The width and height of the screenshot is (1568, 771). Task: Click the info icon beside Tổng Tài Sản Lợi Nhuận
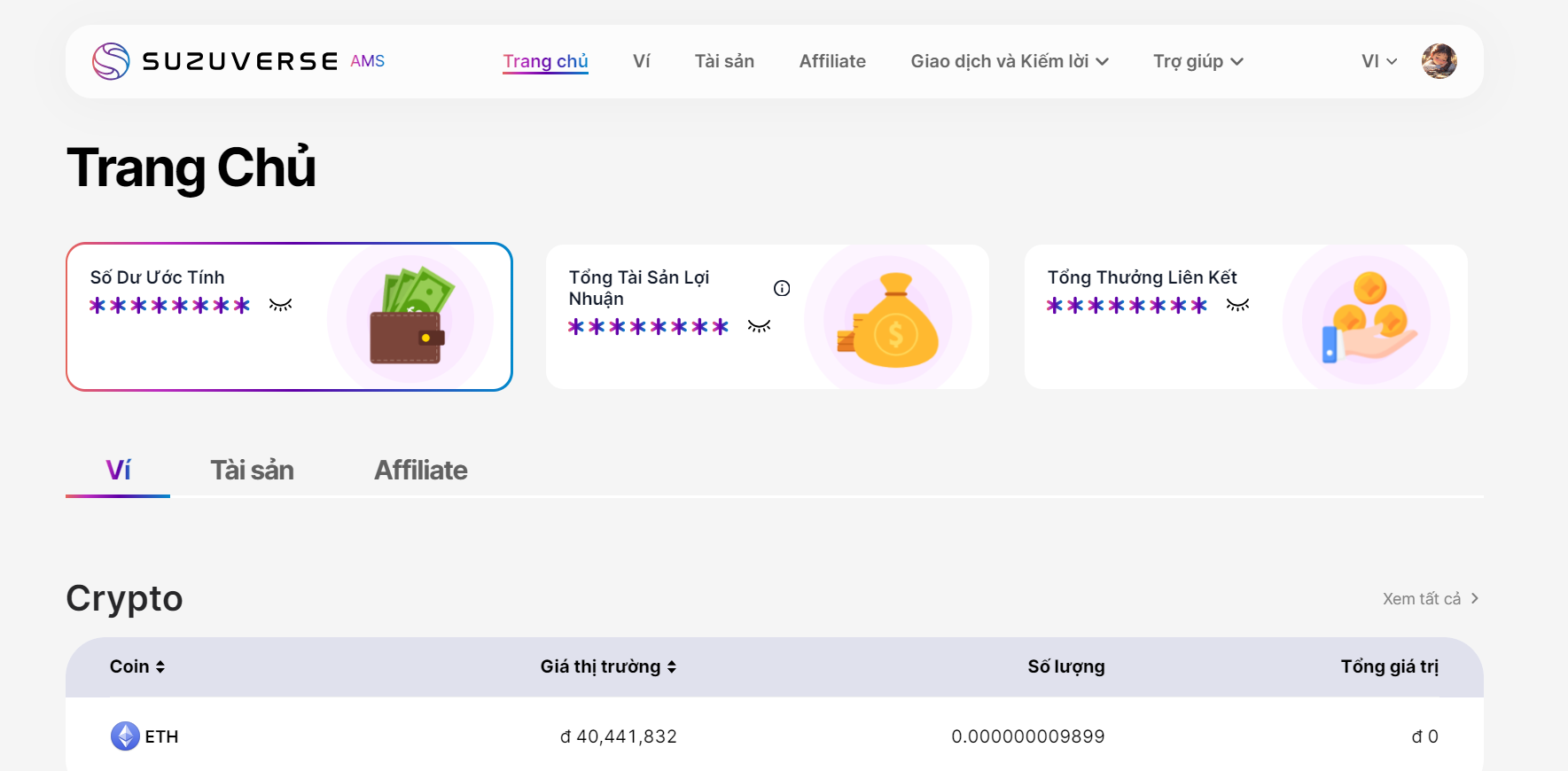[x=782, y=288]
